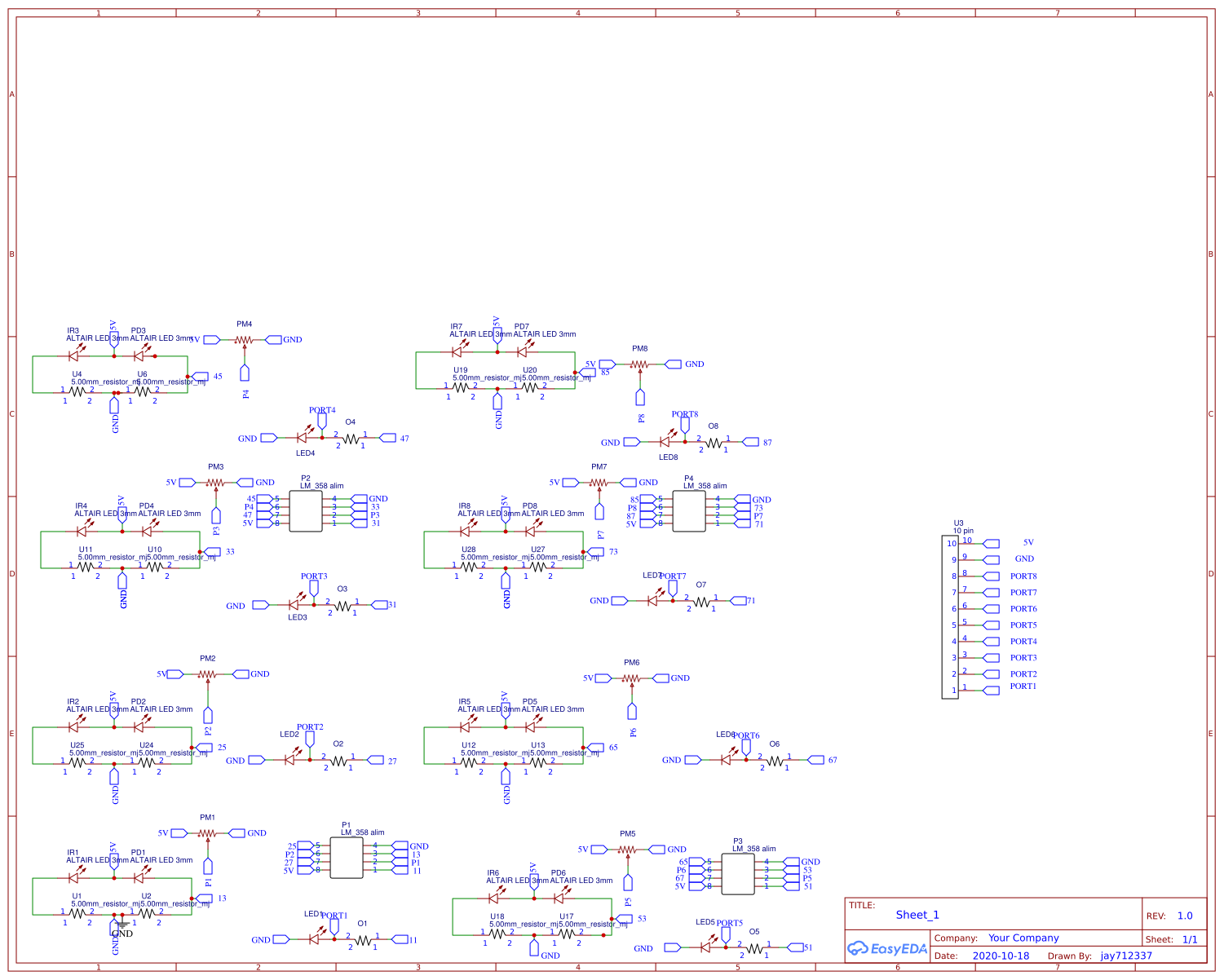Select the U1 resistor symbol
The width and height of the screenshot is (1224, 980).
click(77, 913)
